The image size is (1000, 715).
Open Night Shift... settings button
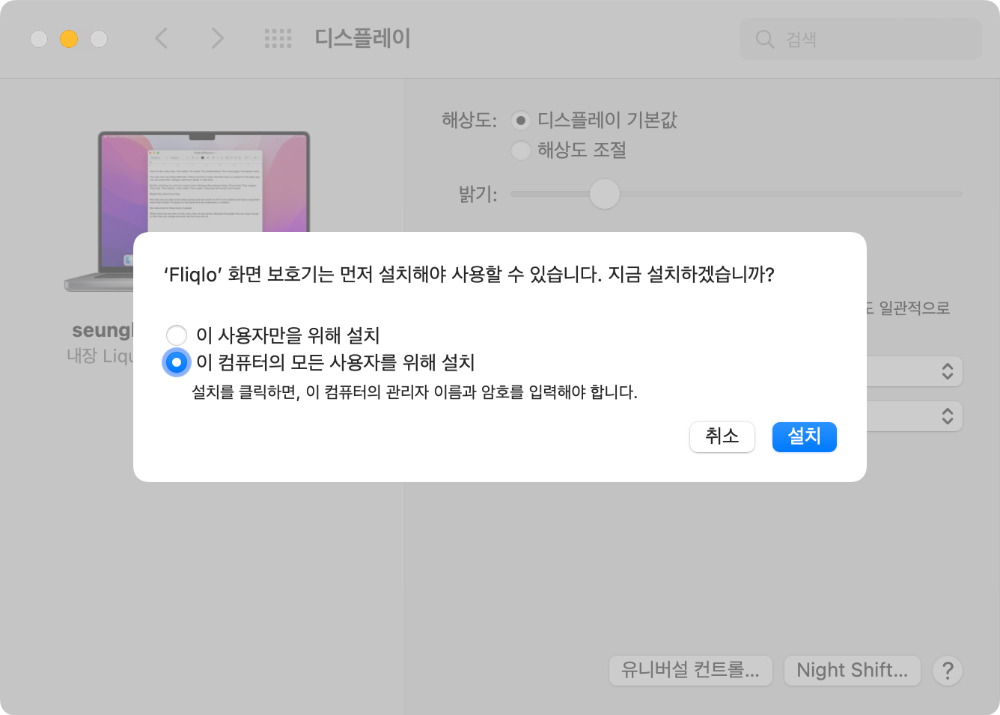(x=852, y=670)
